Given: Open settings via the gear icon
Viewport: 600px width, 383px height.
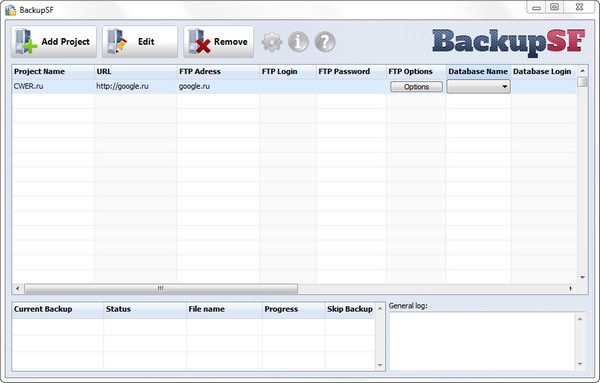Looking at the screenshot, I should tap(272, 42).
